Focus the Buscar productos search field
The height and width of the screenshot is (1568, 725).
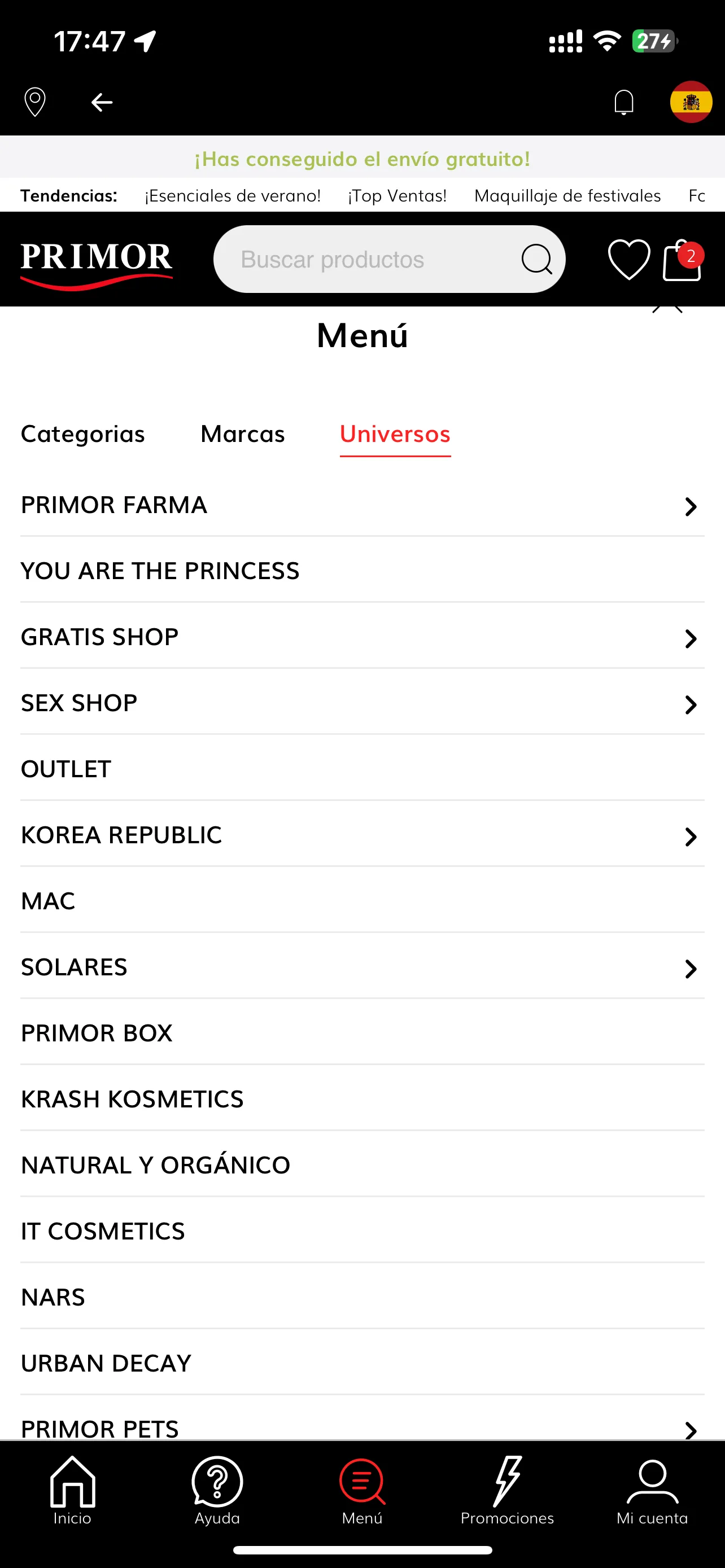tap(389, 259)
